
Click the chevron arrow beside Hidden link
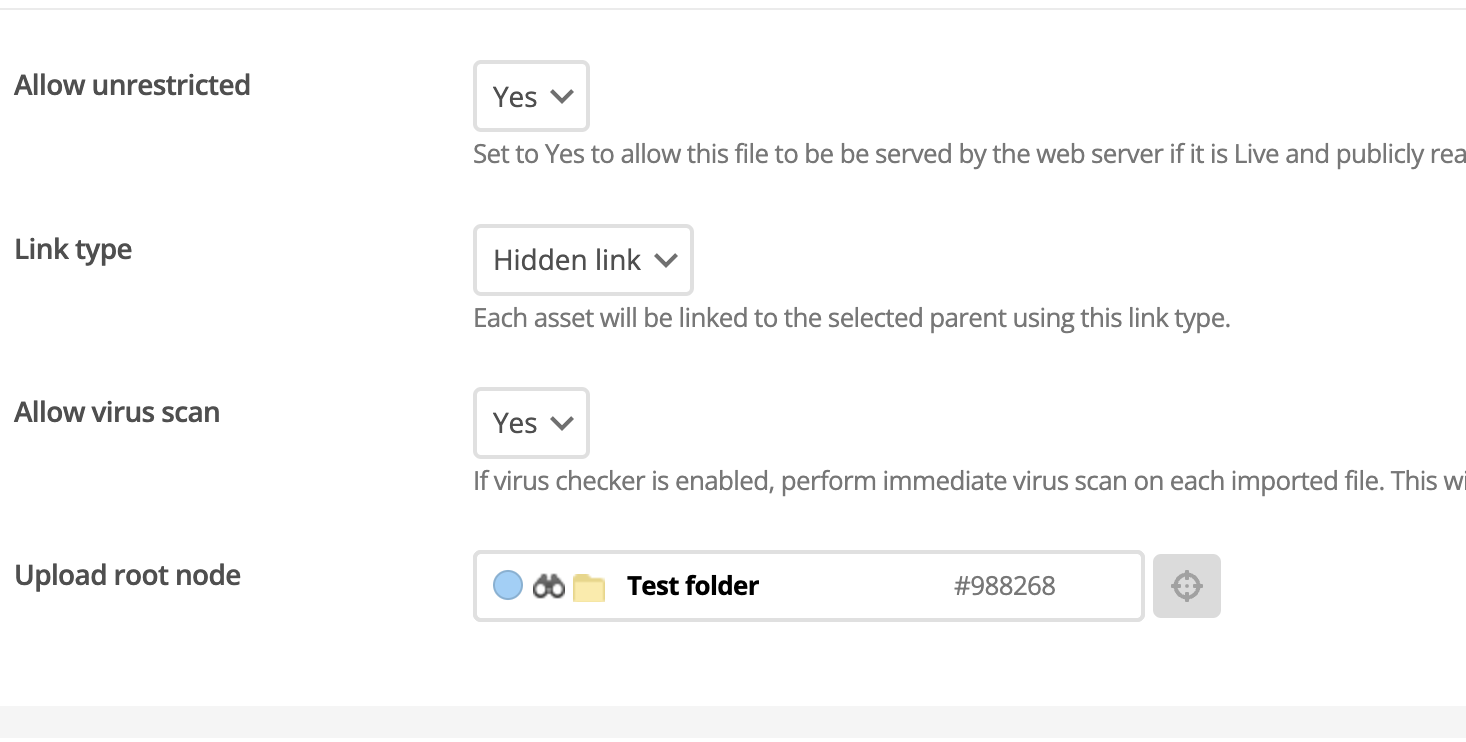coord(666,261)
